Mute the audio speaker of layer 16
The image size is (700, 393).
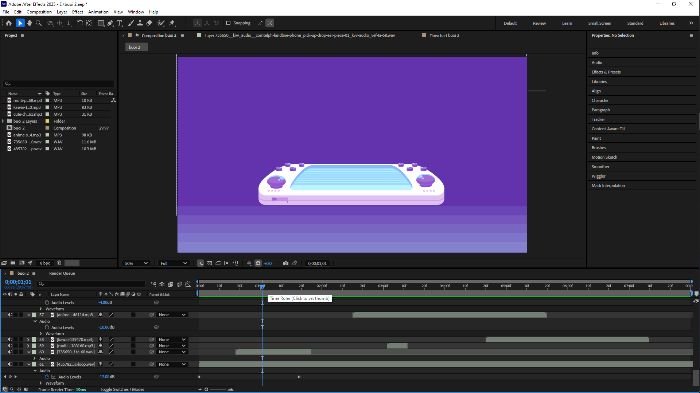point(9,364)
